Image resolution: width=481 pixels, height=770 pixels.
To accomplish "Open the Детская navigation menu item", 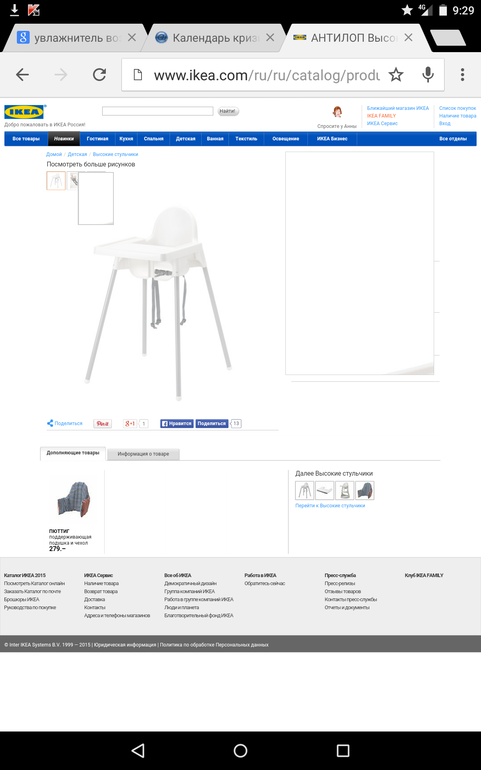I will coord(186,139).
